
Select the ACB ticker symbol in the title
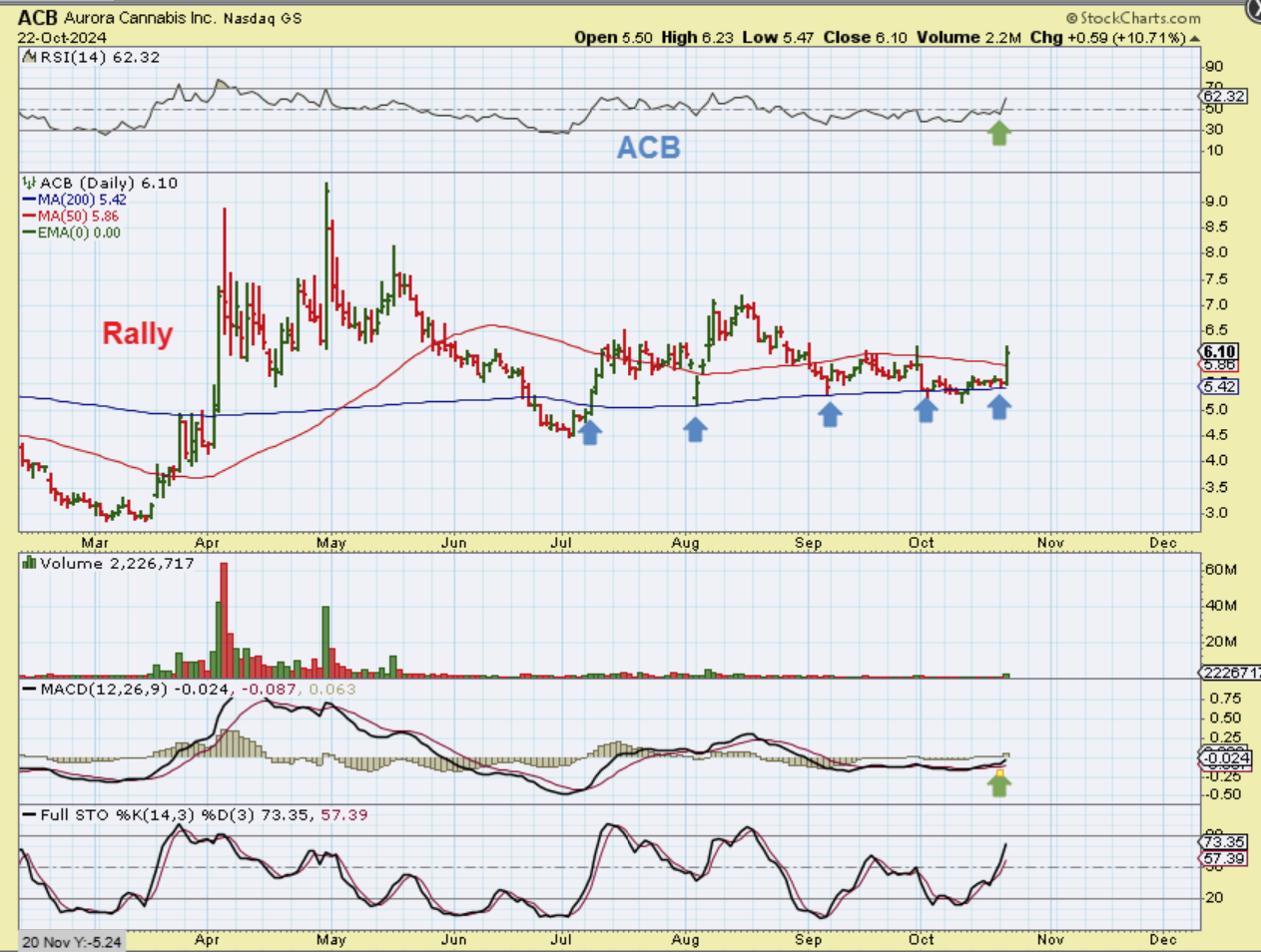coord(38,18)
